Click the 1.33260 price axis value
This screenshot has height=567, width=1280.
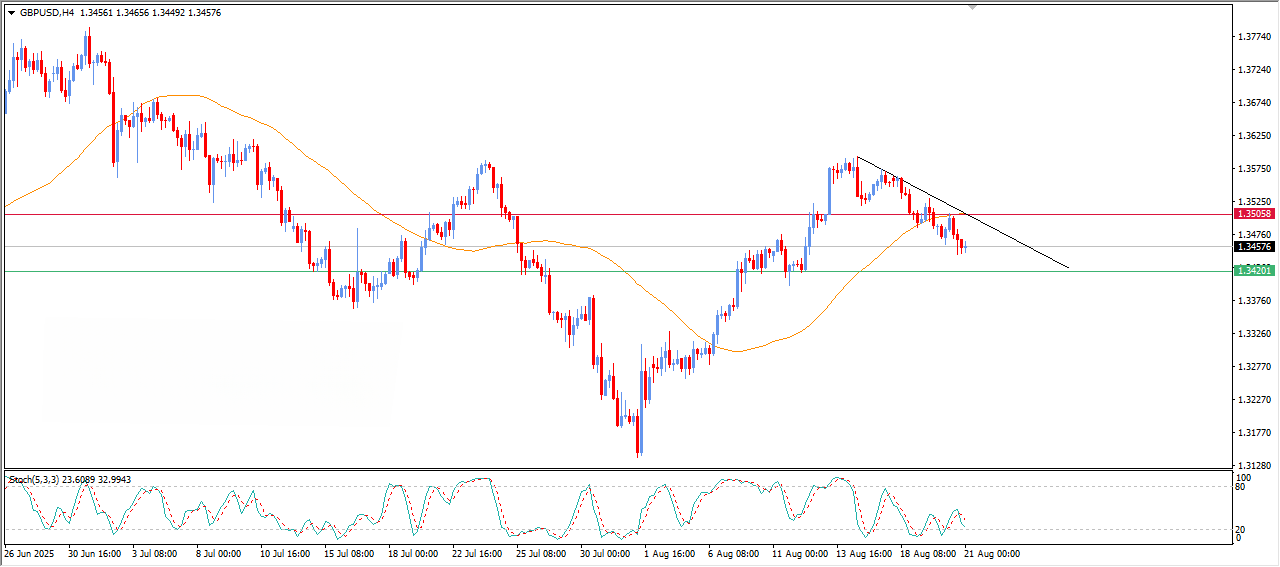point(1254,334)
